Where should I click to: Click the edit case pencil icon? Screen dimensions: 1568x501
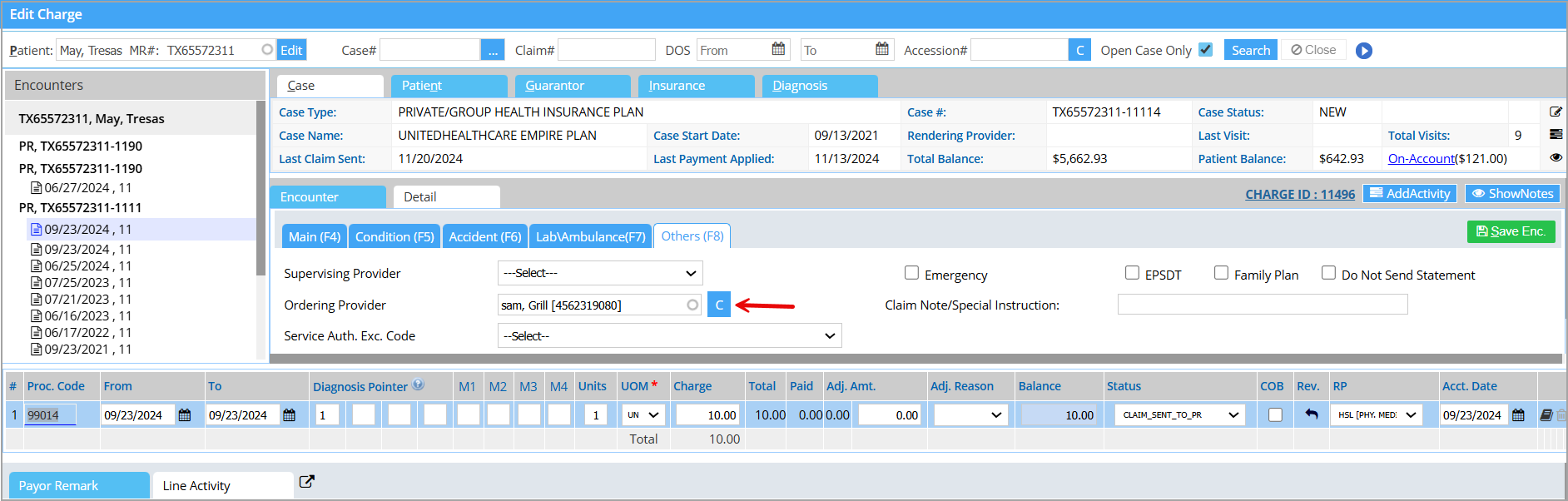tap(1555, 112)
